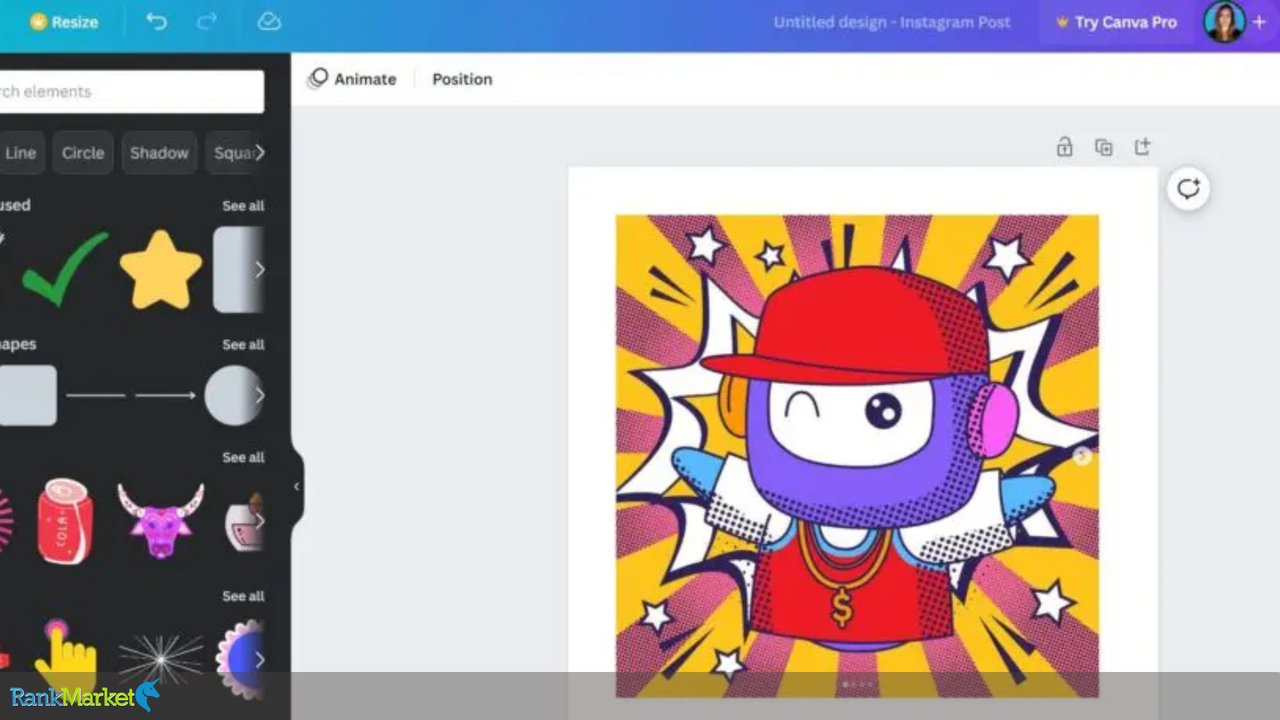
Task: Select the Shadow filter chip
Action: point(159,153)
